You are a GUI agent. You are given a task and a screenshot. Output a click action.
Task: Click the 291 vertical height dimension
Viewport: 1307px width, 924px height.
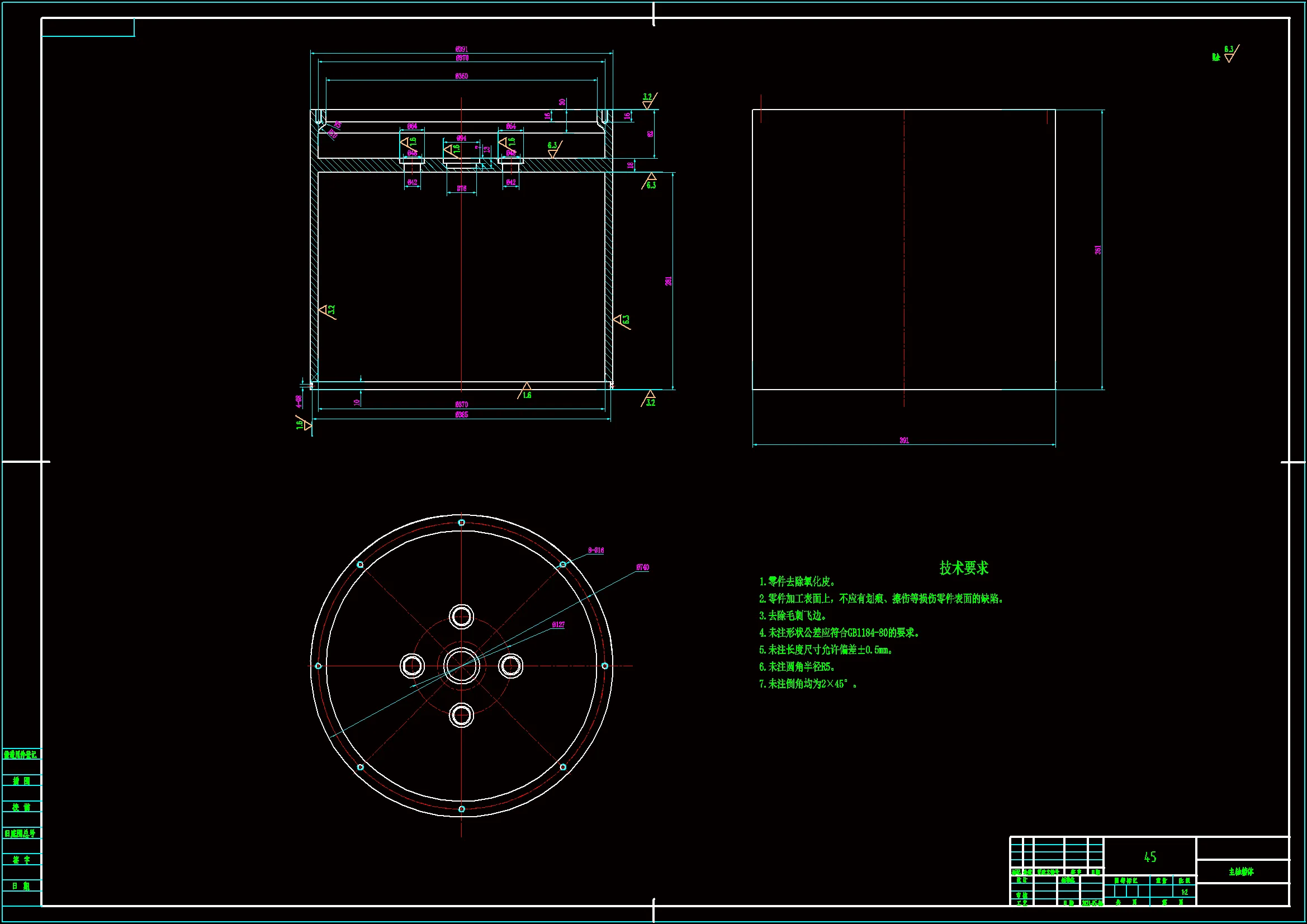pos(668,281)
